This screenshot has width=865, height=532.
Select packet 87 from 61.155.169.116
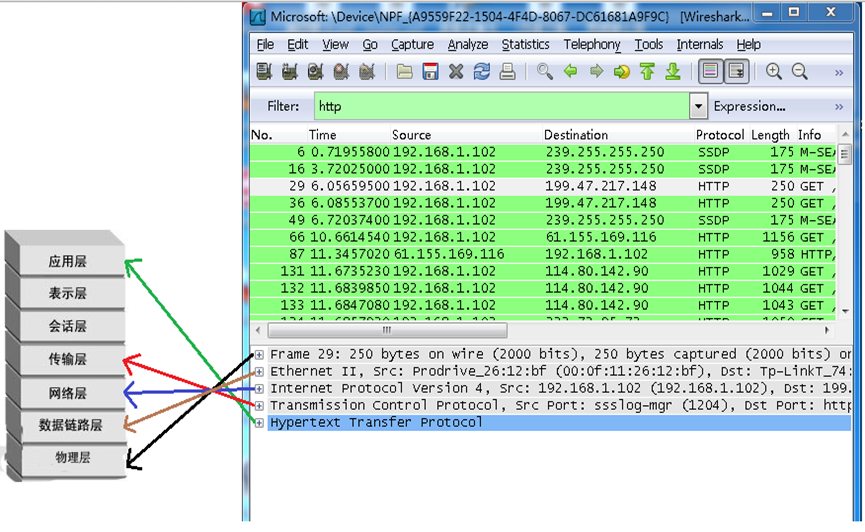coord(543,254)
